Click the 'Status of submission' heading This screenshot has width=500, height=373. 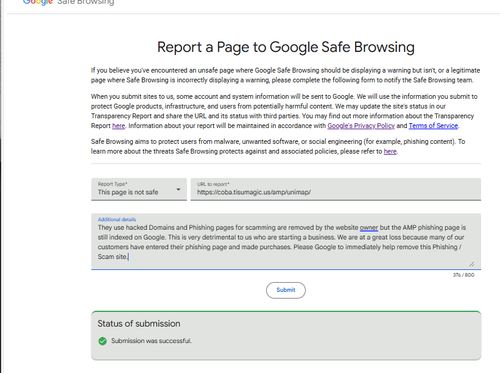pos(139,324)
